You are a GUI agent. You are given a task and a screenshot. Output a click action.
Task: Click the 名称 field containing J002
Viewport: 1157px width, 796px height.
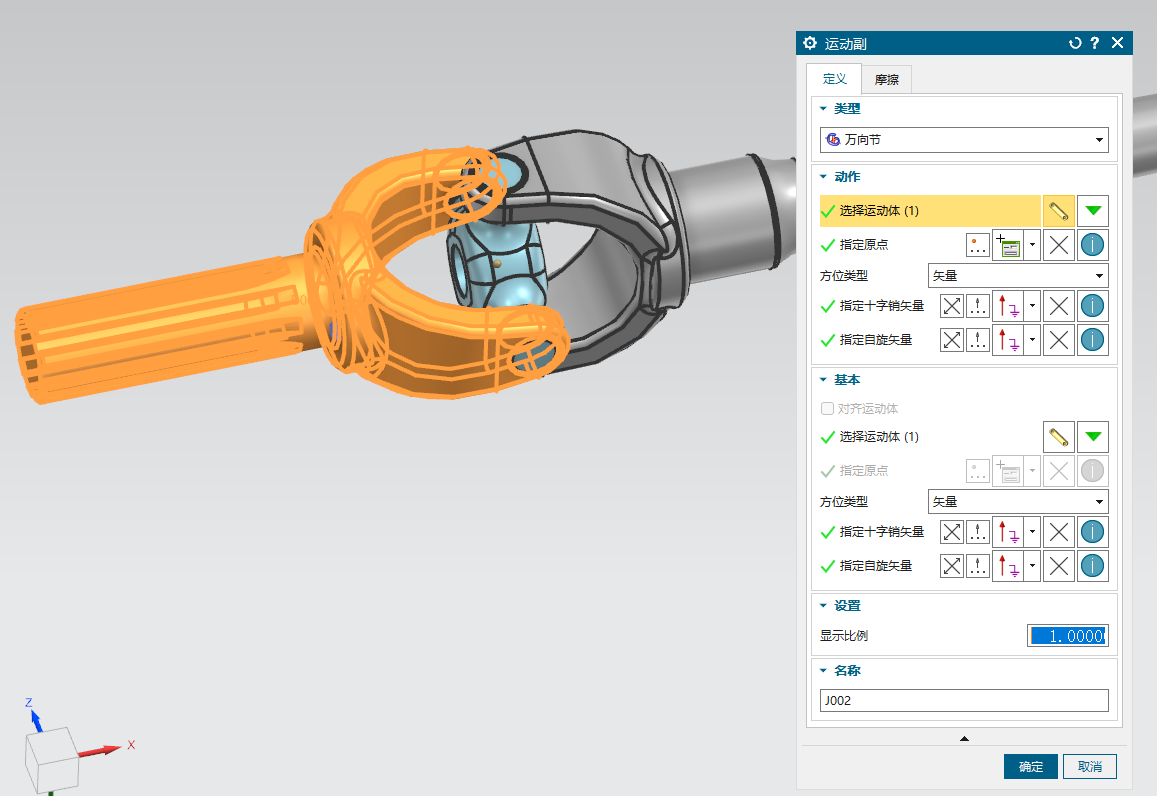[963, 701]
